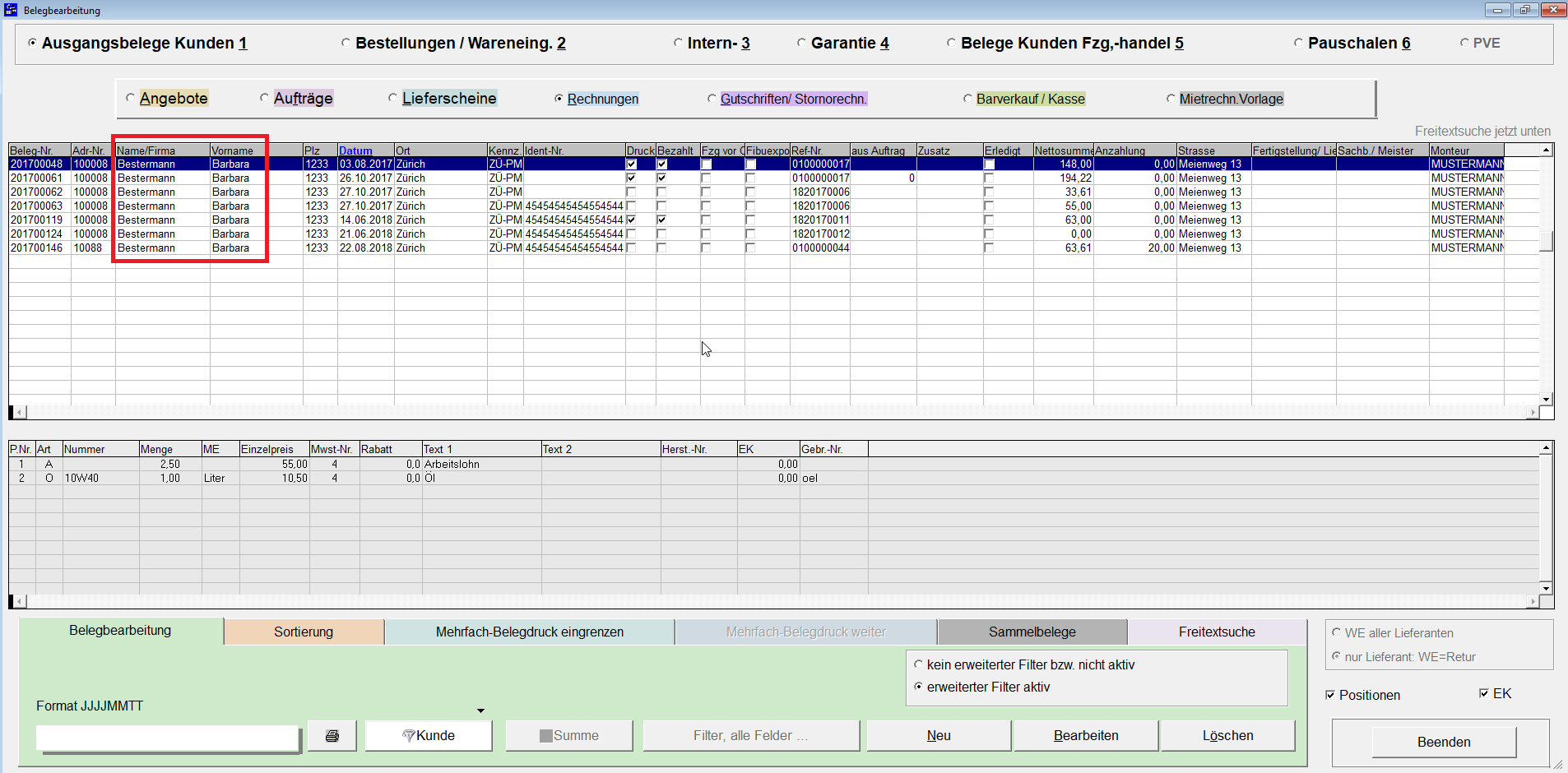The image size is (1568, 773).
Task: Click the right scroll arrow below the invoice table
Action: pos(1533,412)
